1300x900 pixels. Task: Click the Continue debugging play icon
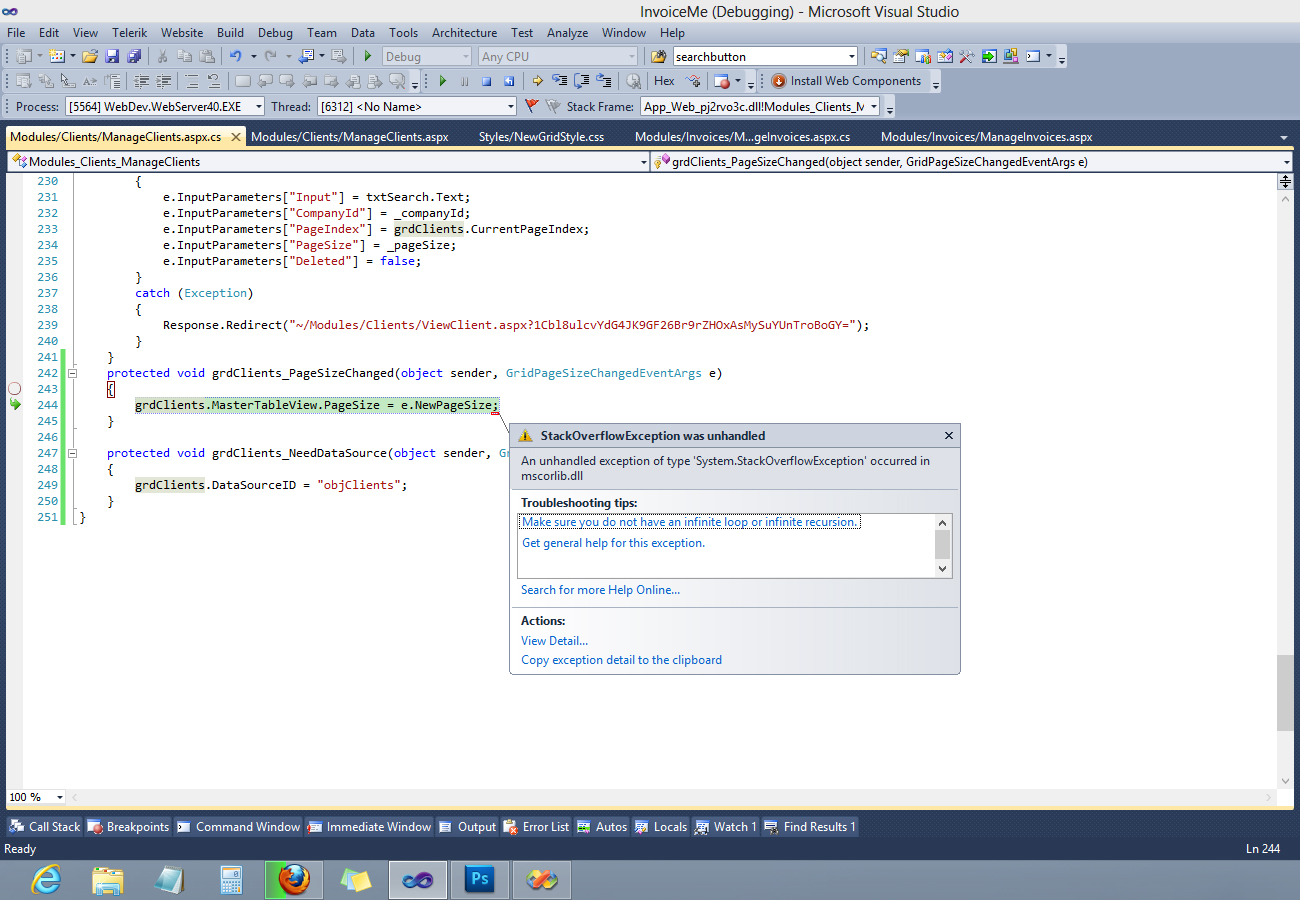[442, 81]
